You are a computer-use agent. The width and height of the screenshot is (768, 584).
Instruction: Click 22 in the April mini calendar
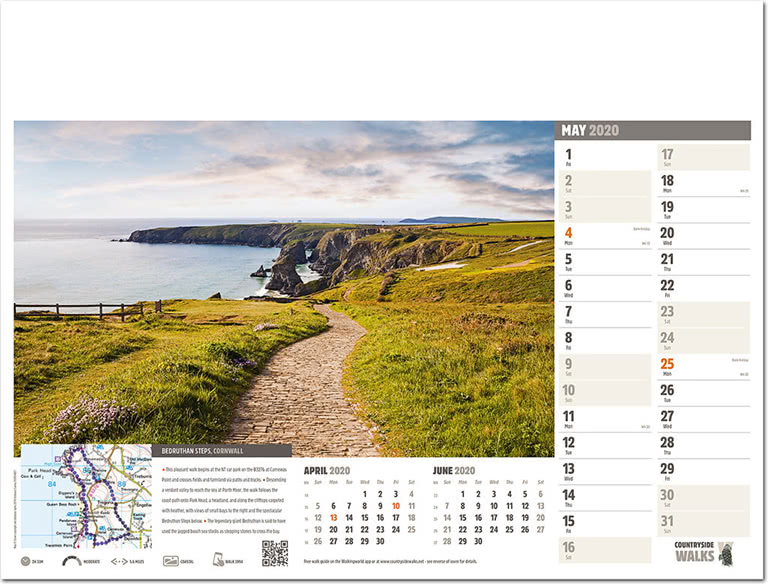point(364,530)
